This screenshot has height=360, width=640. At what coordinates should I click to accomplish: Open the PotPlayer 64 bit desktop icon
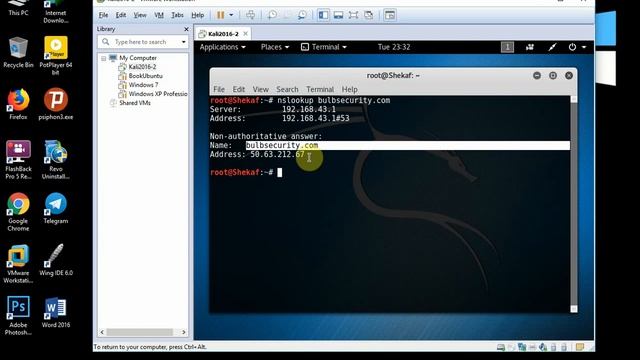pos(56,56)
